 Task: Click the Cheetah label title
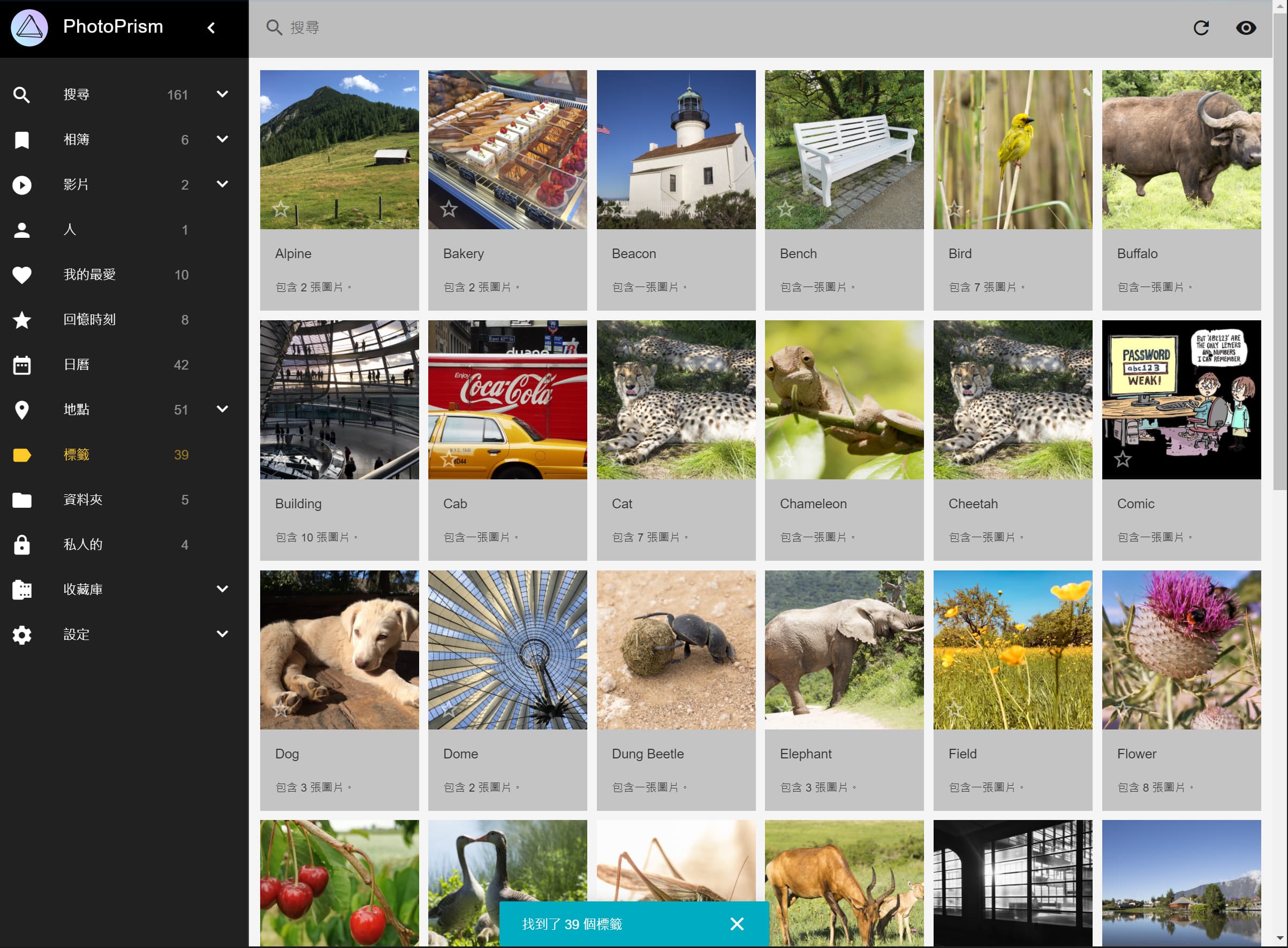point(973,504)
